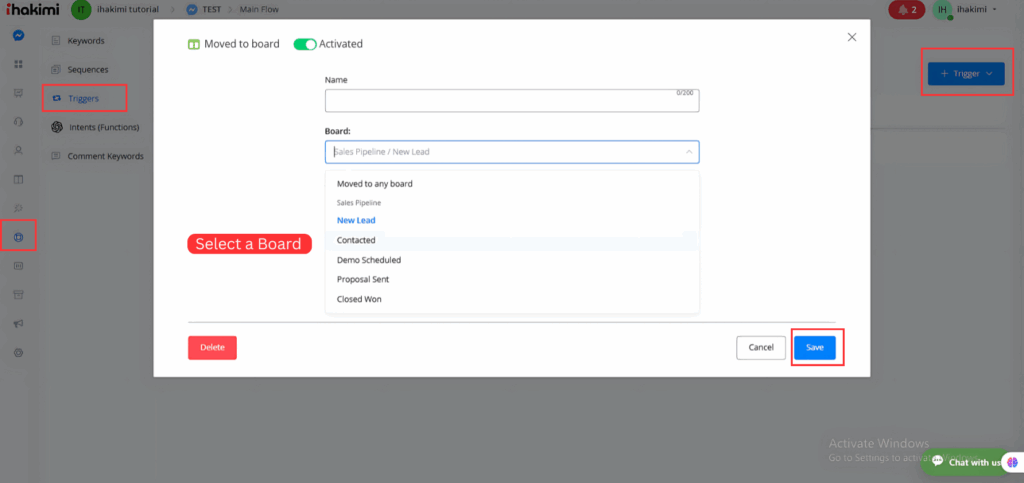Open the contacts person icon in the sidebar

tap(19, 151)
